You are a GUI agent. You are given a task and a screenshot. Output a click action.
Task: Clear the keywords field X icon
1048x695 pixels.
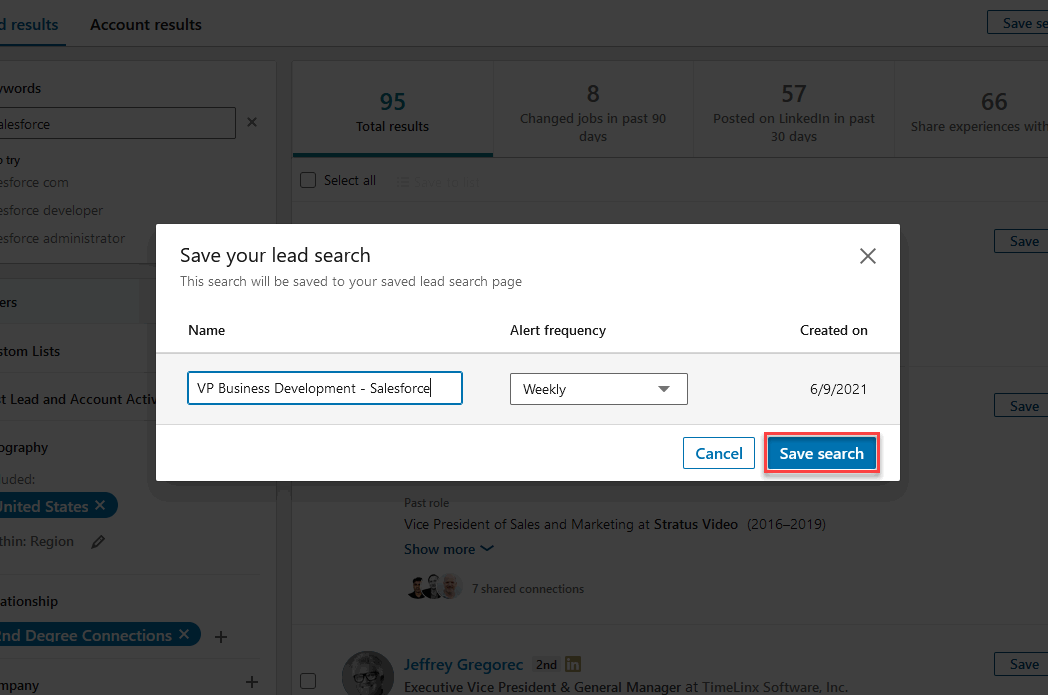click(252, 122)
